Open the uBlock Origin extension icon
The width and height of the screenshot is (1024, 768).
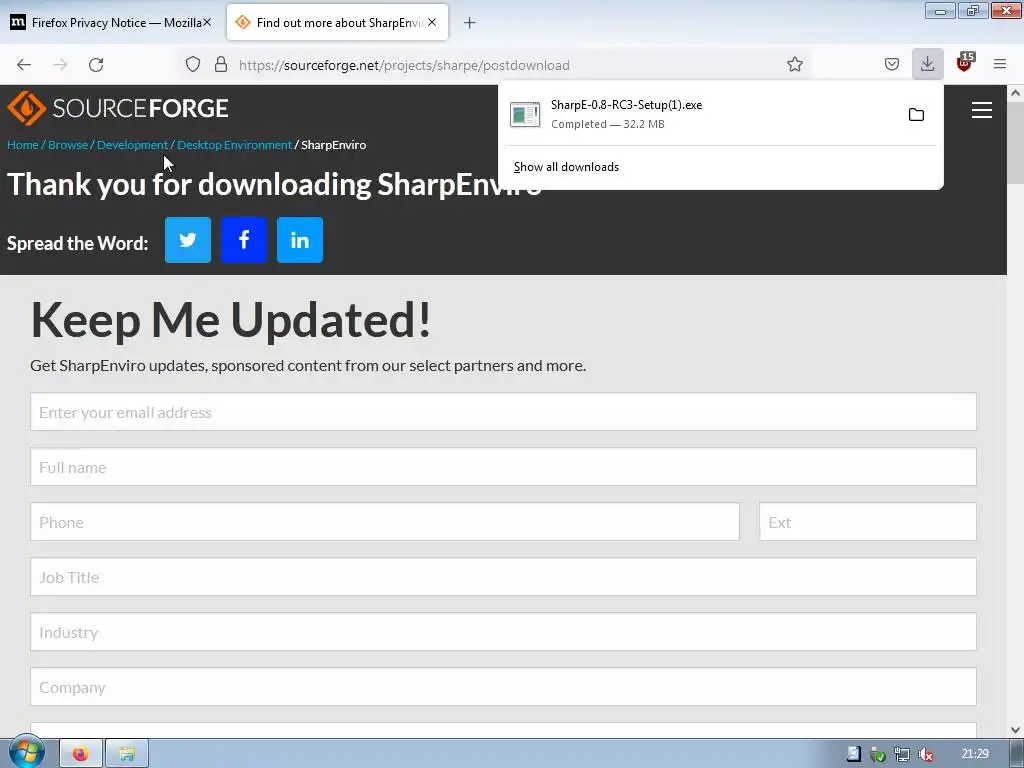tap(965, 63)
